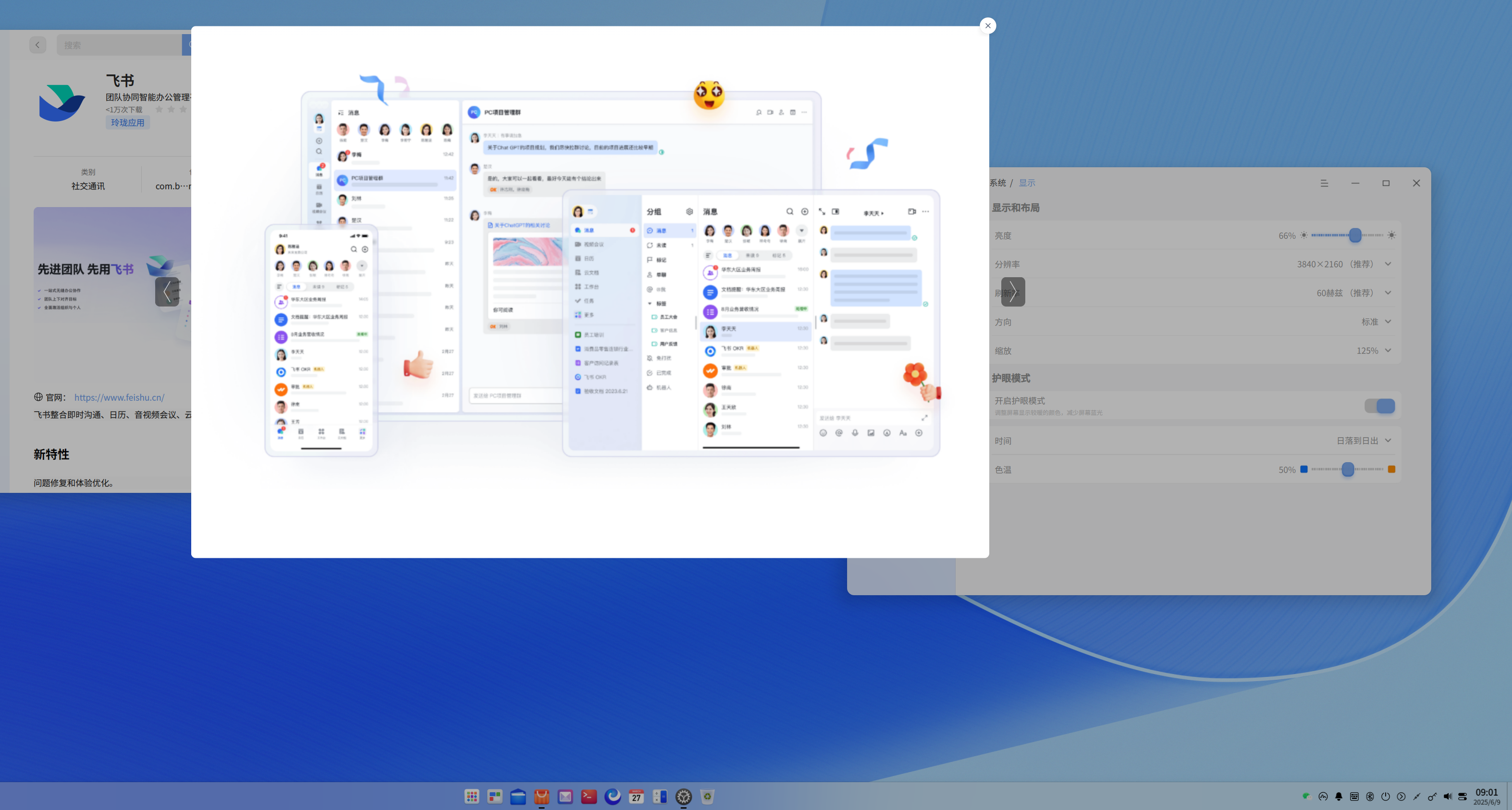Click the 飞书 app logo

(x=62, y=103)
